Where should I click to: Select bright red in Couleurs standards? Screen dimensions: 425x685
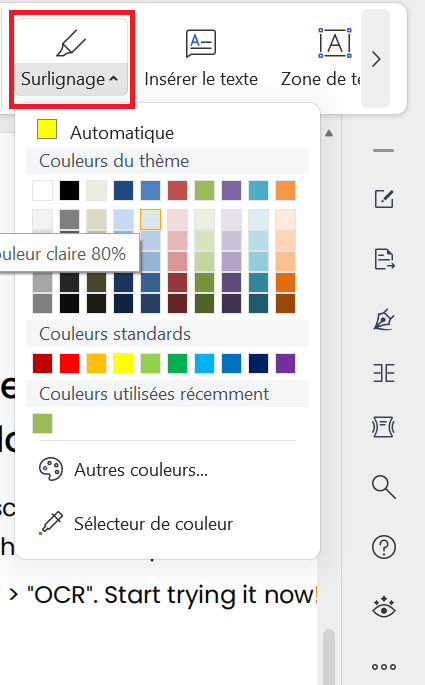(x=69, y=363)
